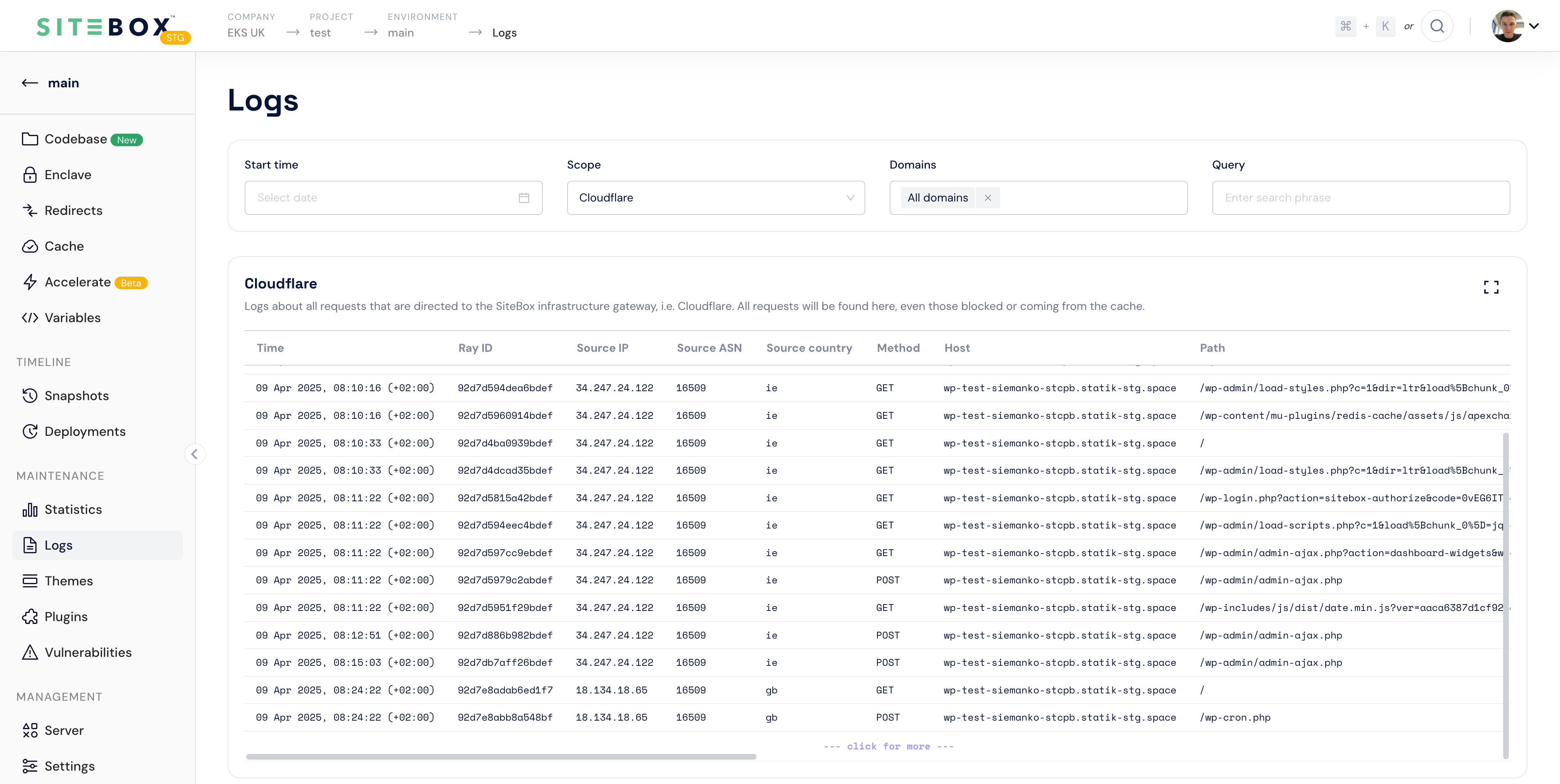Click the Start time date field
The height and width of the screenshot is (784, 1560).
(x=394, y=198)
